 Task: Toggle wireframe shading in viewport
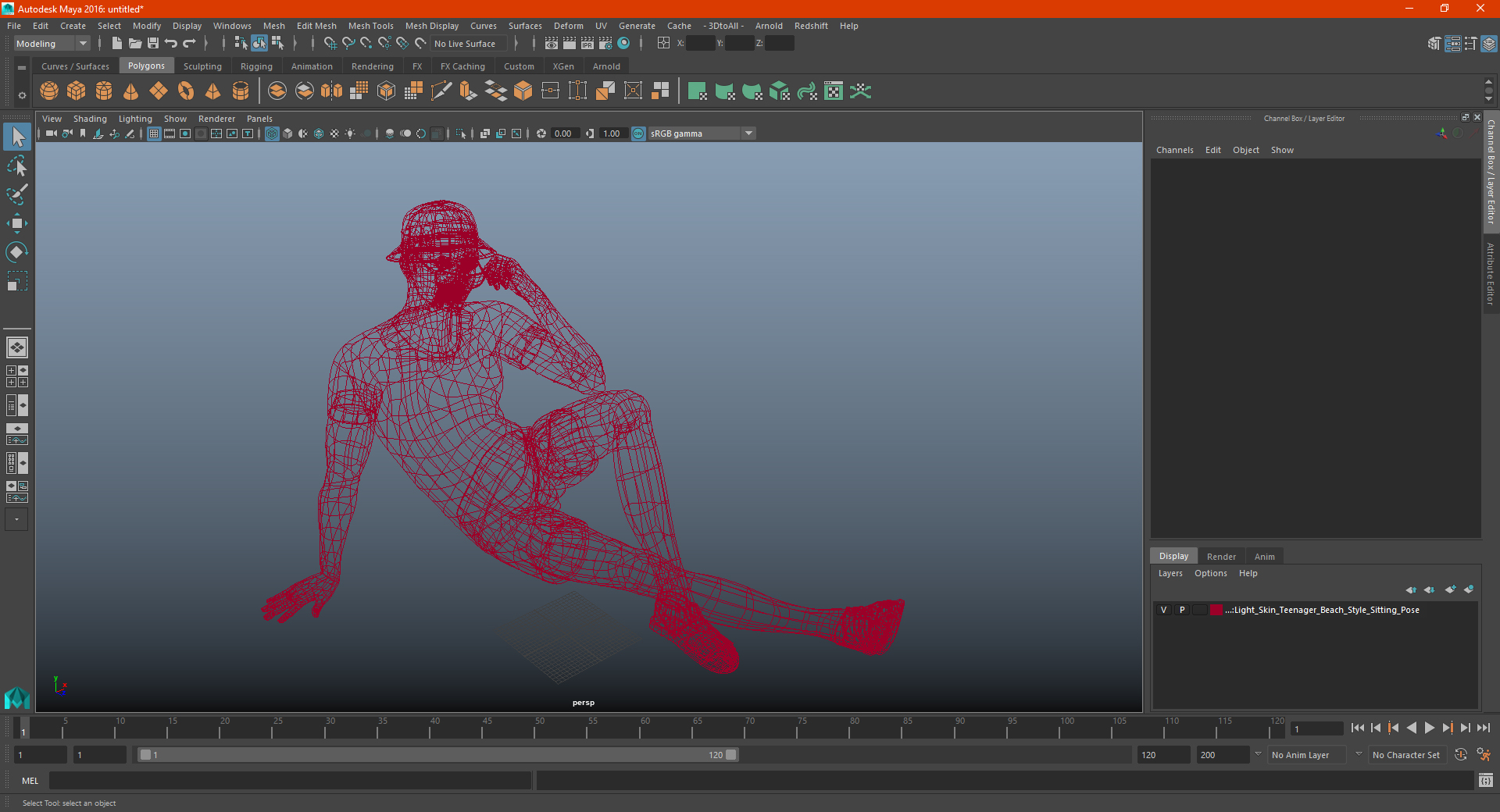click(x=272, y=134)
